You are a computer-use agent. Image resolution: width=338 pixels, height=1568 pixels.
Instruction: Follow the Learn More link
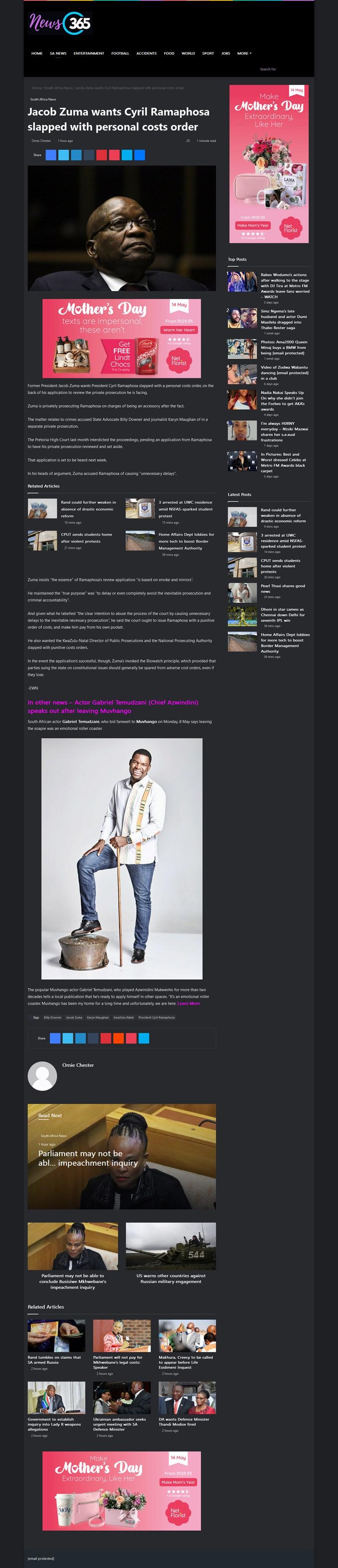(188, 1003)
